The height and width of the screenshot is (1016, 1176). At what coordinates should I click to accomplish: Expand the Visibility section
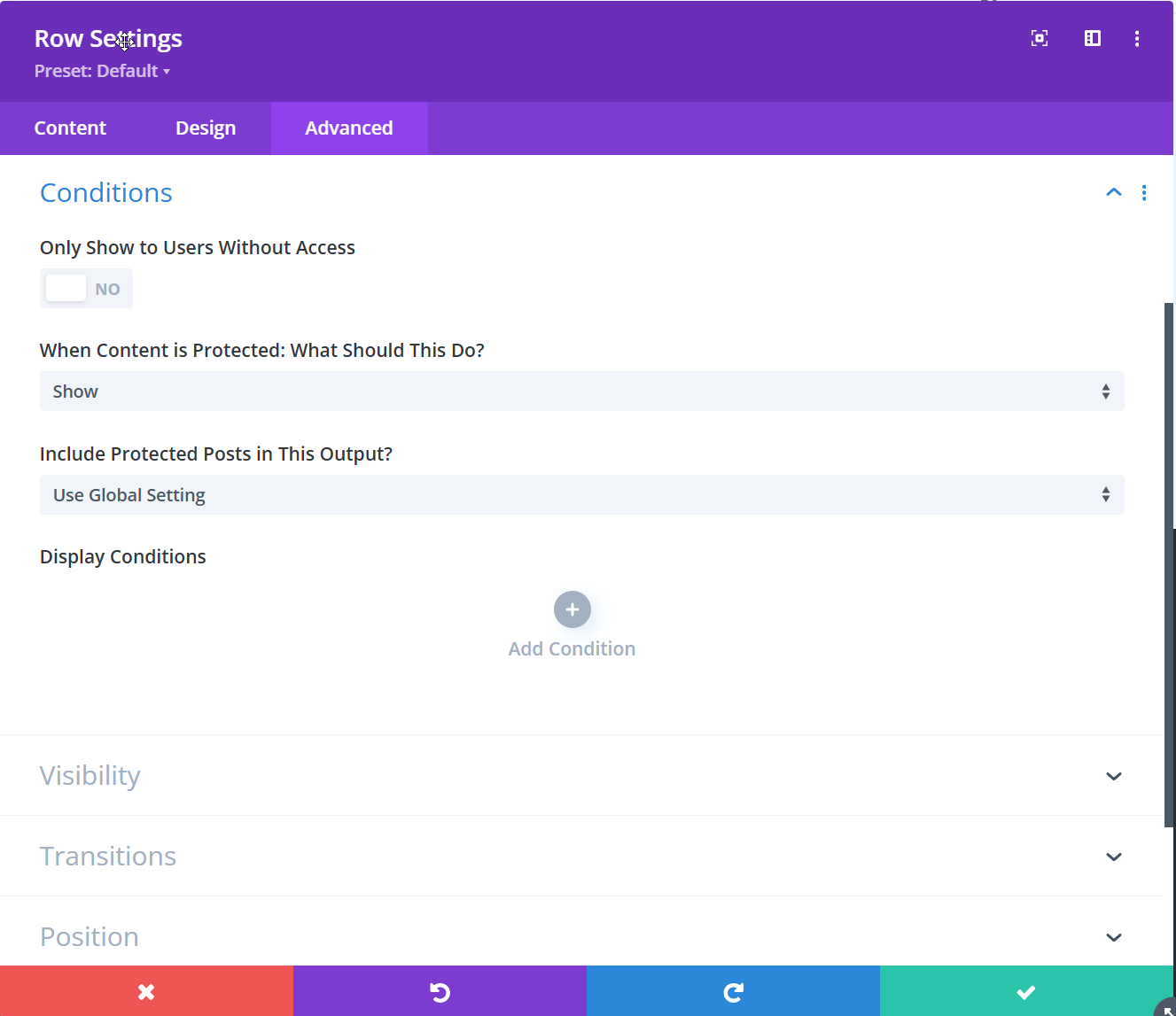click(1114, 776)
